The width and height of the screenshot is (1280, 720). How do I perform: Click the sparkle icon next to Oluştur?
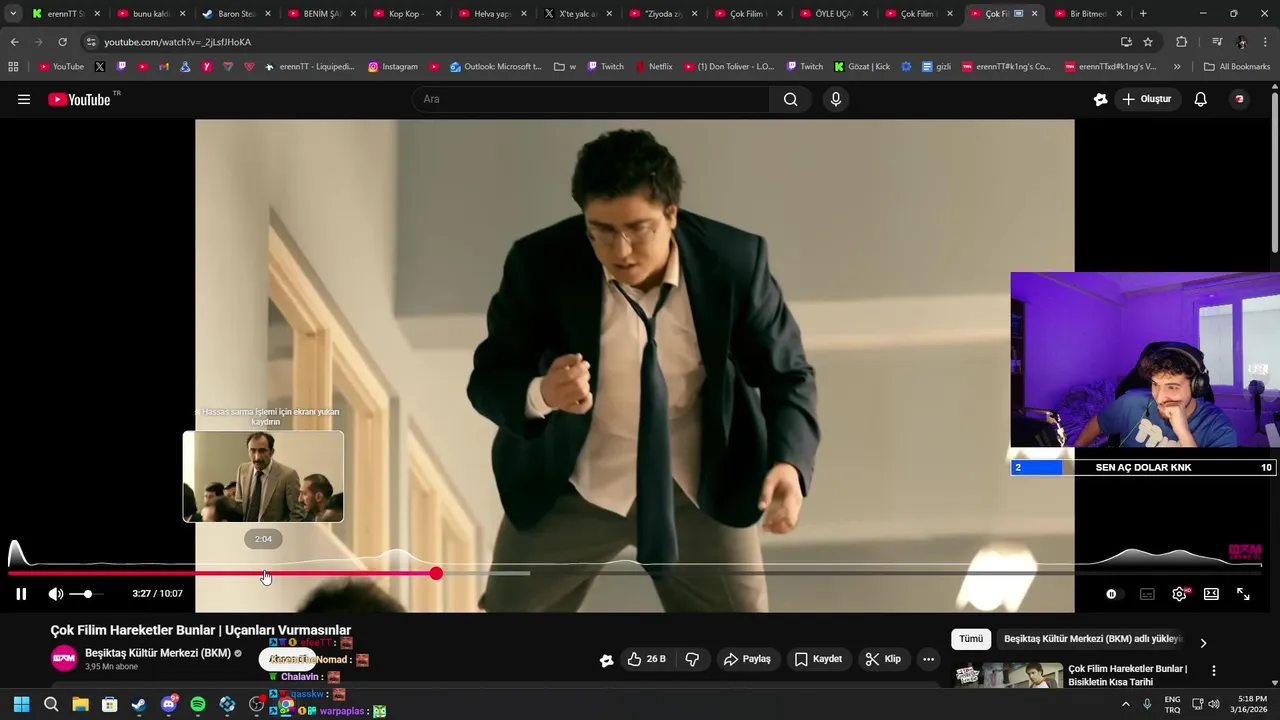tap(1101, 99)
